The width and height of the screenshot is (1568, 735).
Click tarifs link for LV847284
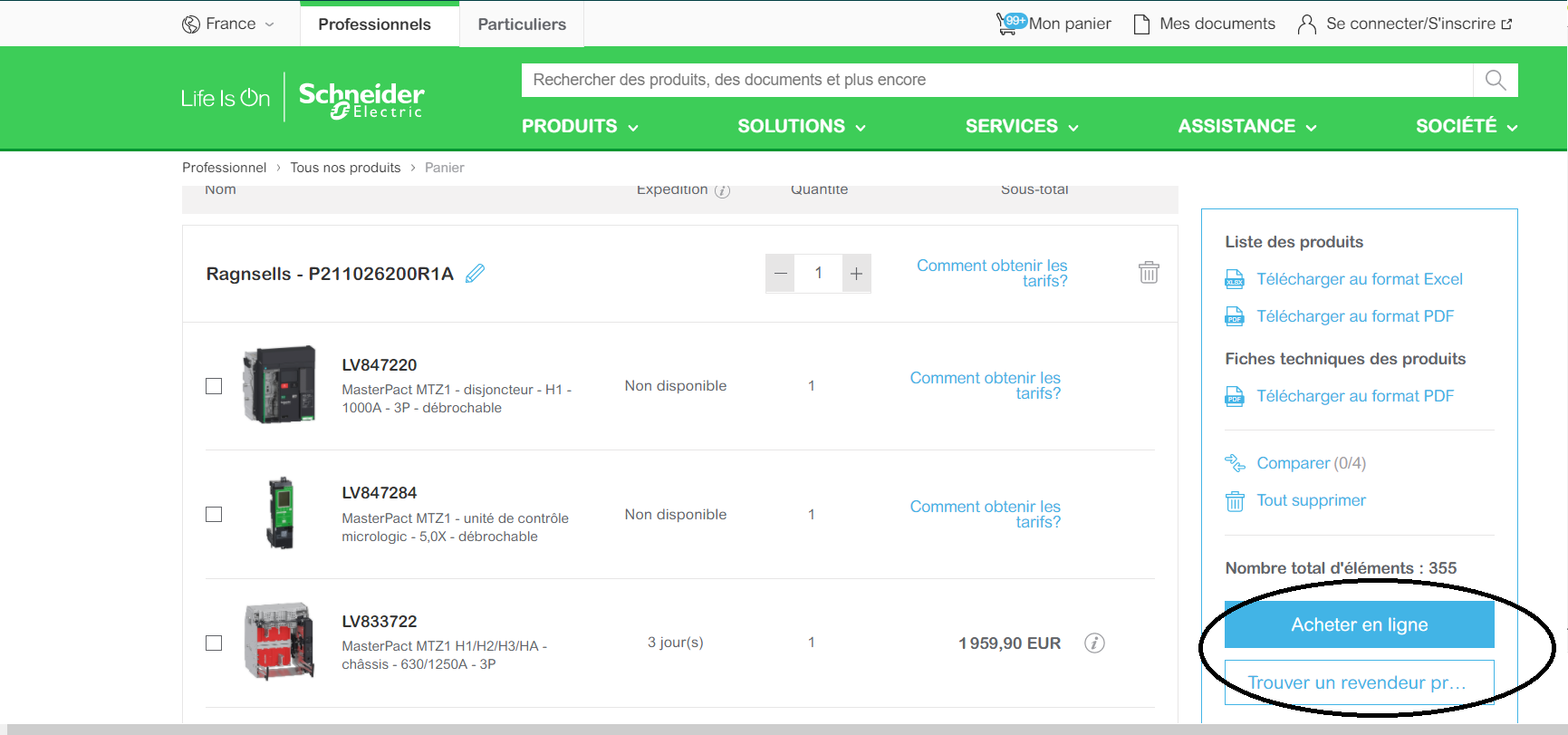986,514
